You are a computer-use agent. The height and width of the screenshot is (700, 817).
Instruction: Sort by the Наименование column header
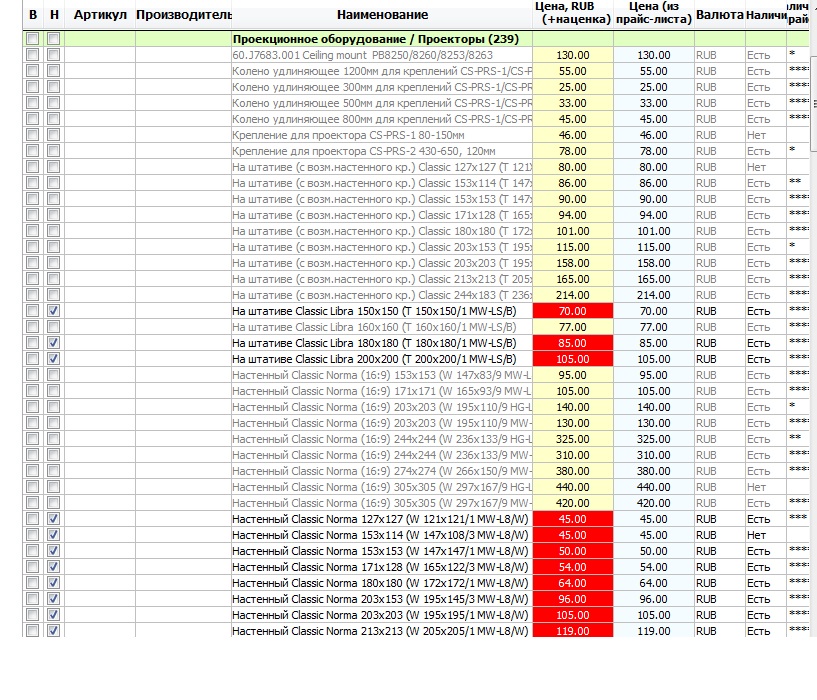click(x=382, y=15)
